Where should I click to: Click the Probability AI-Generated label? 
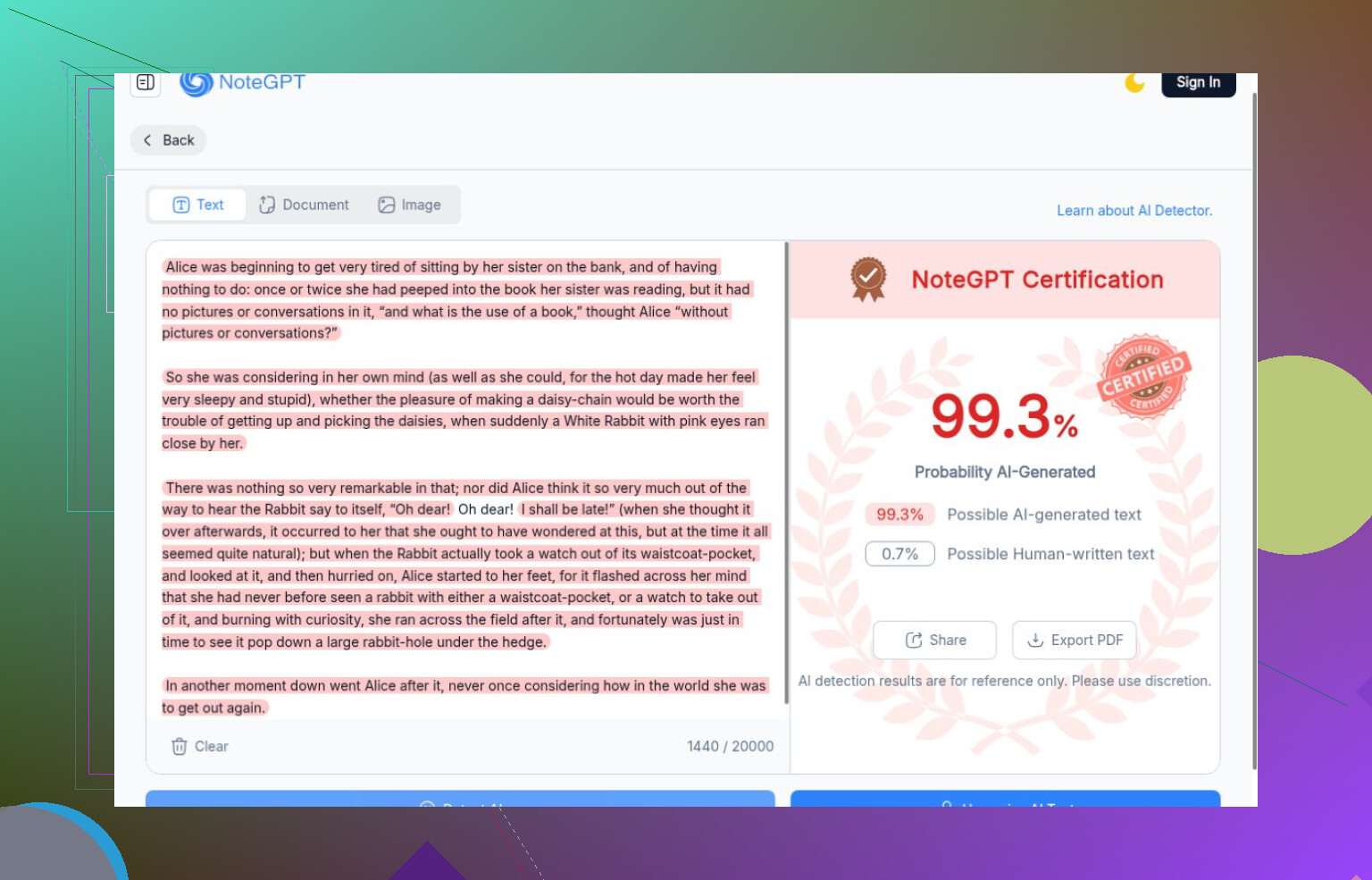1005,472
